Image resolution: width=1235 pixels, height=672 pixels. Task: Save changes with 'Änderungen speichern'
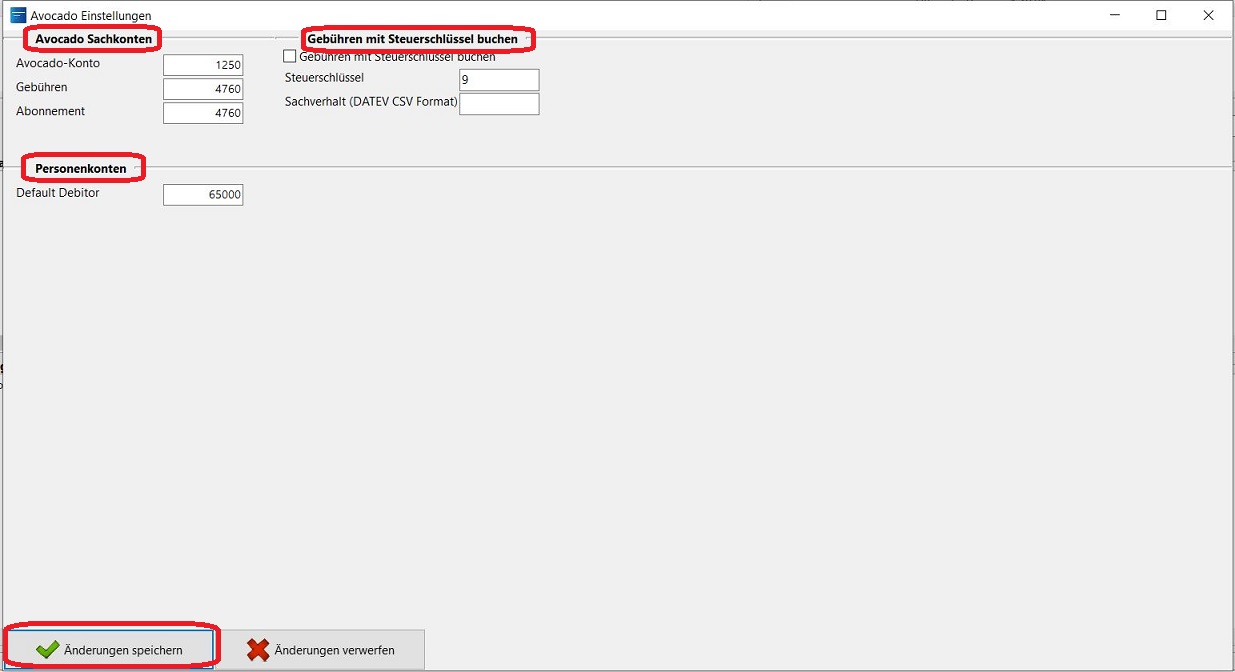[110, 650]
